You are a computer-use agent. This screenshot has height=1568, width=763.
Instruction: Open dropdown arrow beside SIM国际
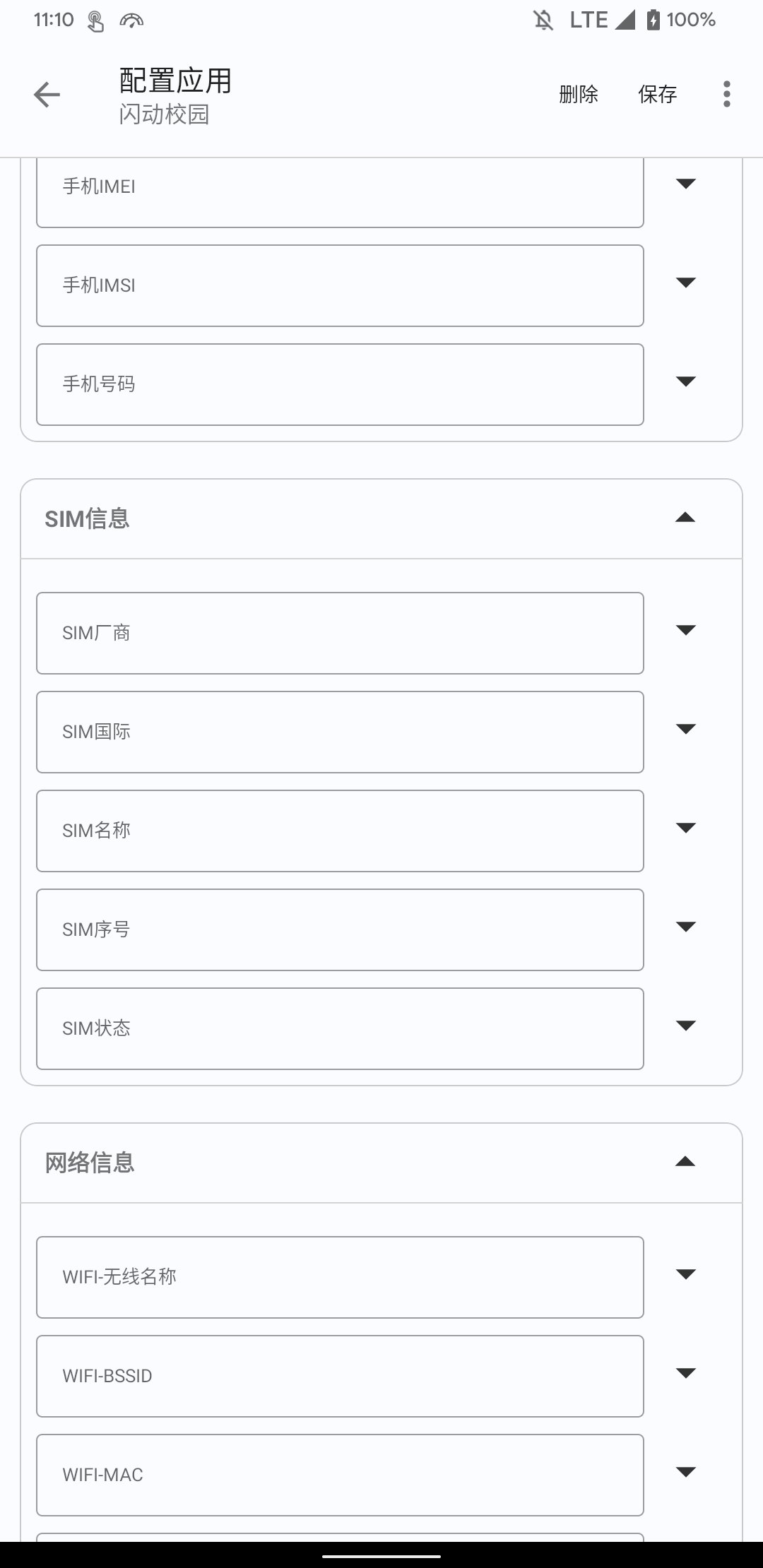(686, 730)
